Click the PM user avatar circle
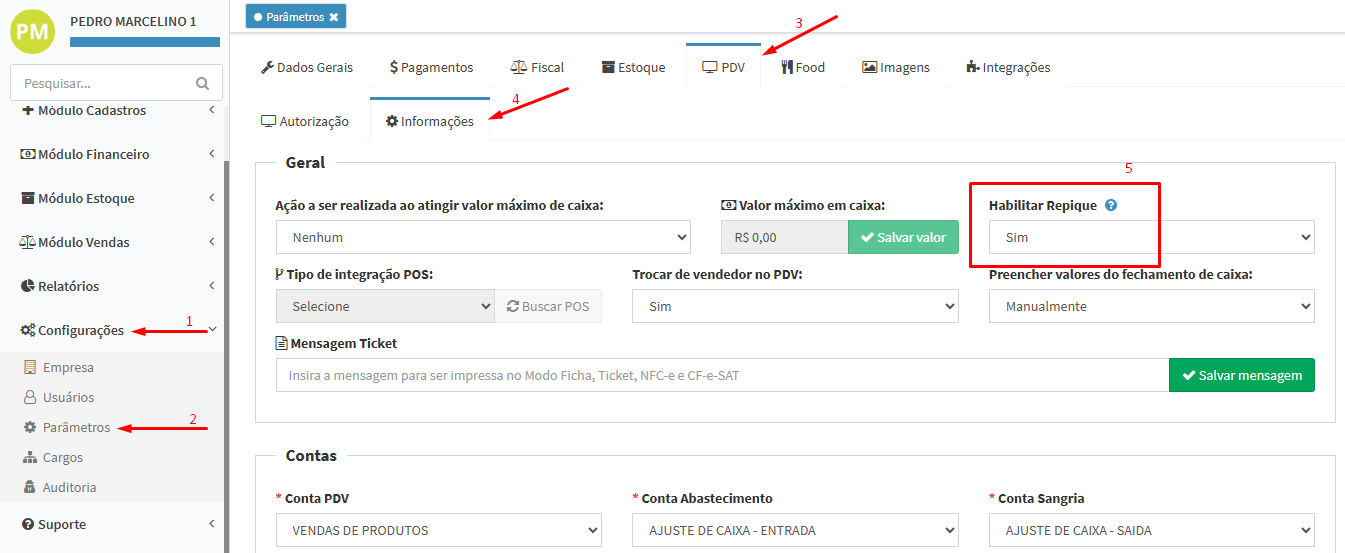This screenshot has height=553, width=1345. [x=33, y=29]
